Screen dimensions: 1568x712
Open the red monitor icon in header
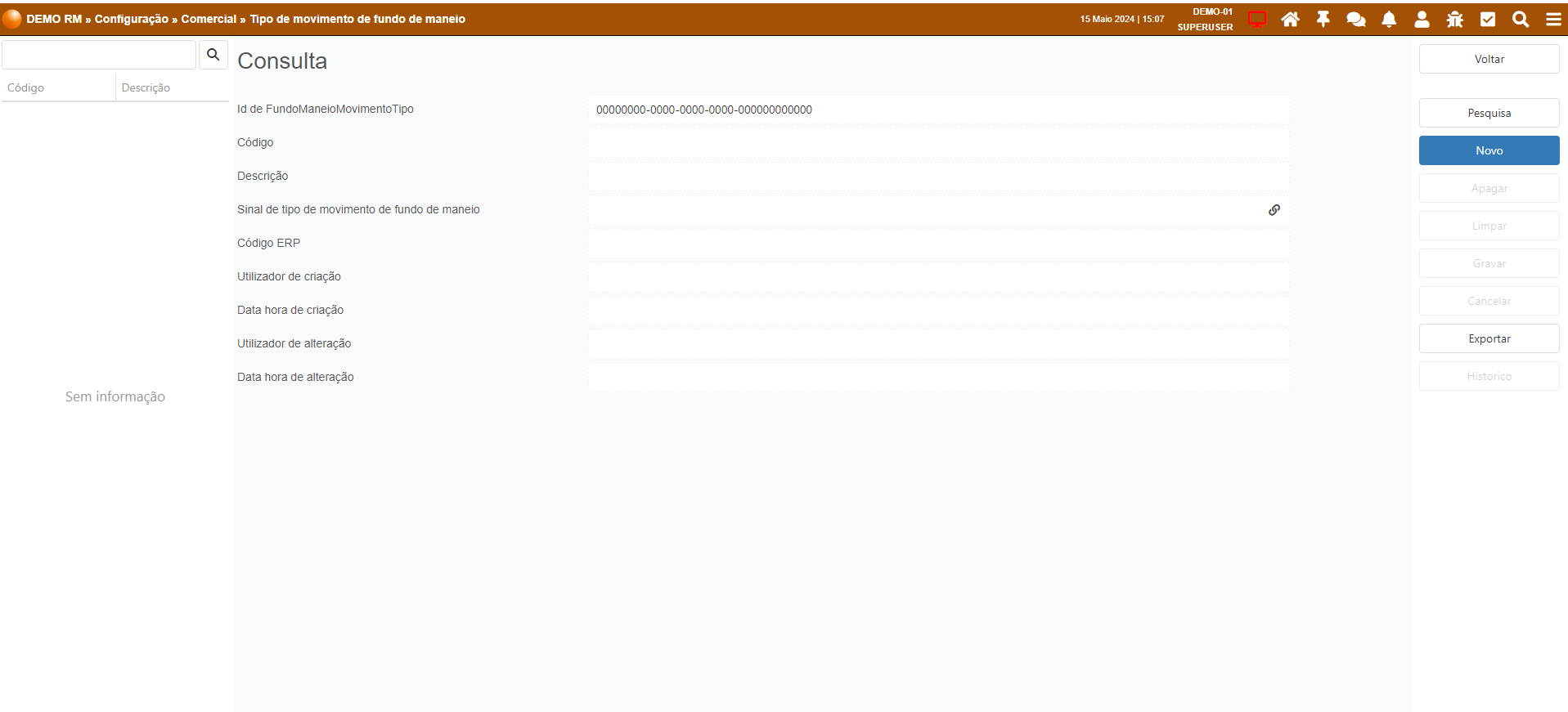[1257, 19]
